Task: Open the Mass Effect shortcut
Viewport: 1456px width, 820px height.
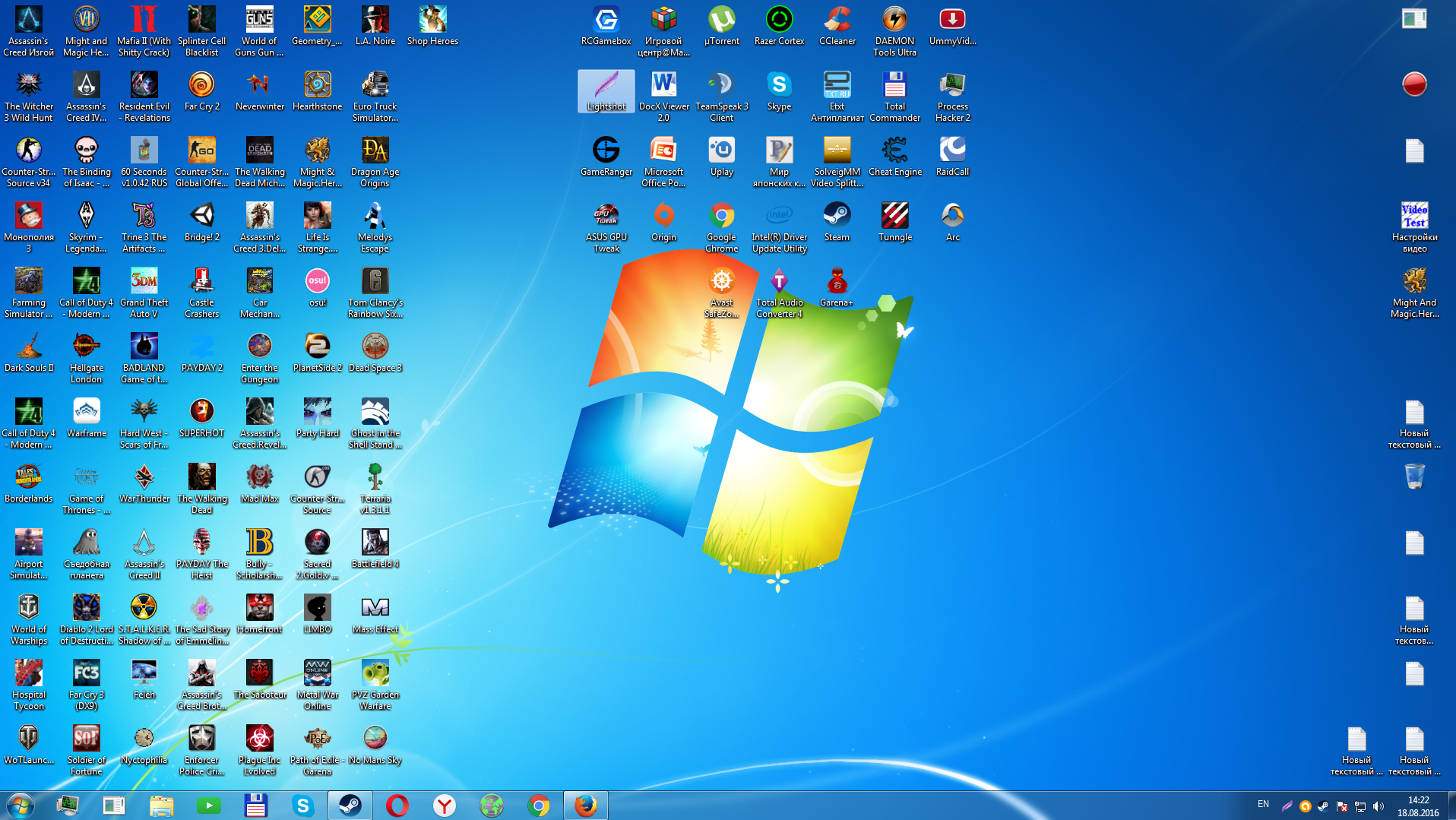Action: [x=375, y=614]
